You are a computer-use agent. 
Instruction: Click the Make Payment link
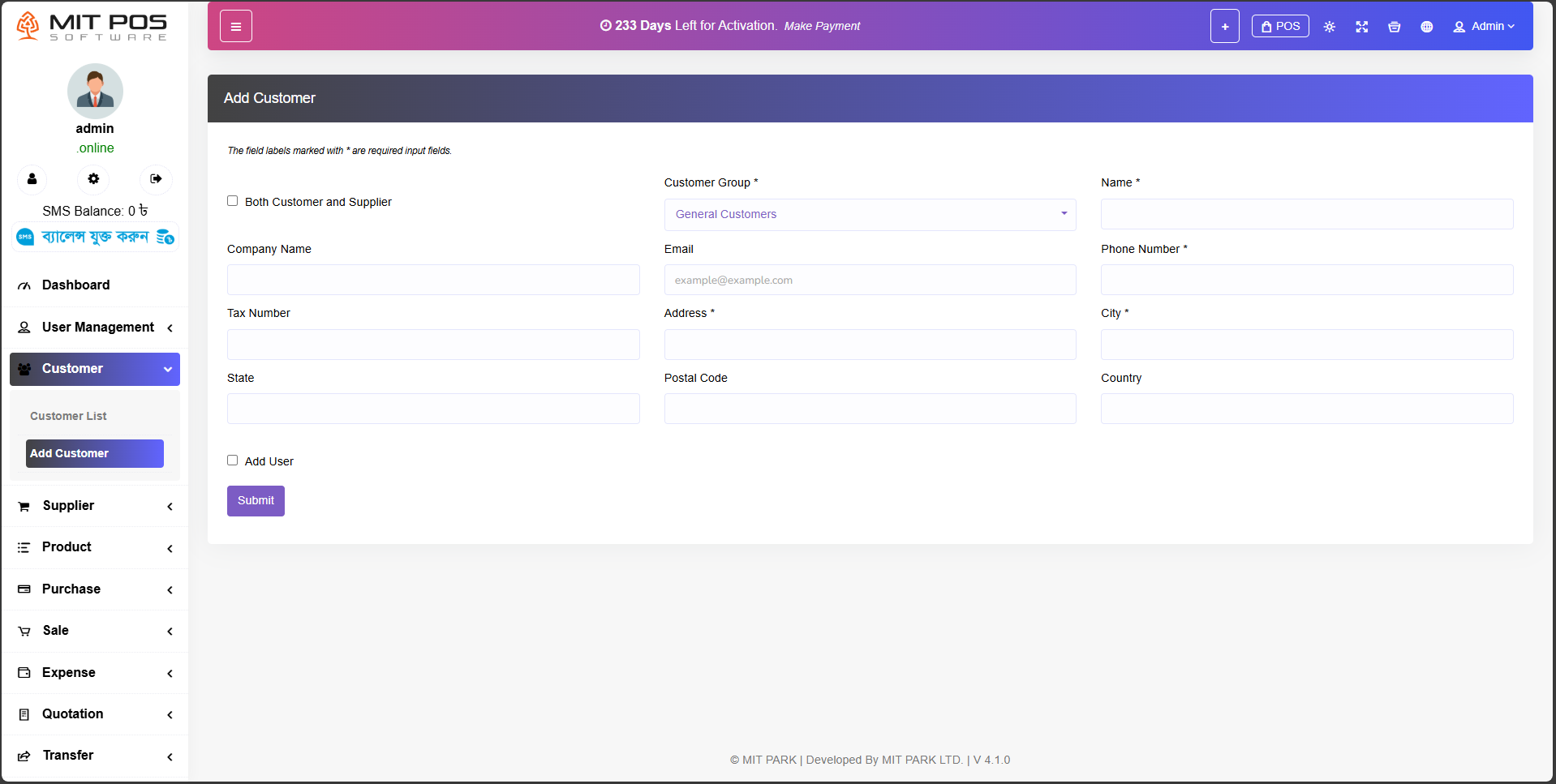821,26
